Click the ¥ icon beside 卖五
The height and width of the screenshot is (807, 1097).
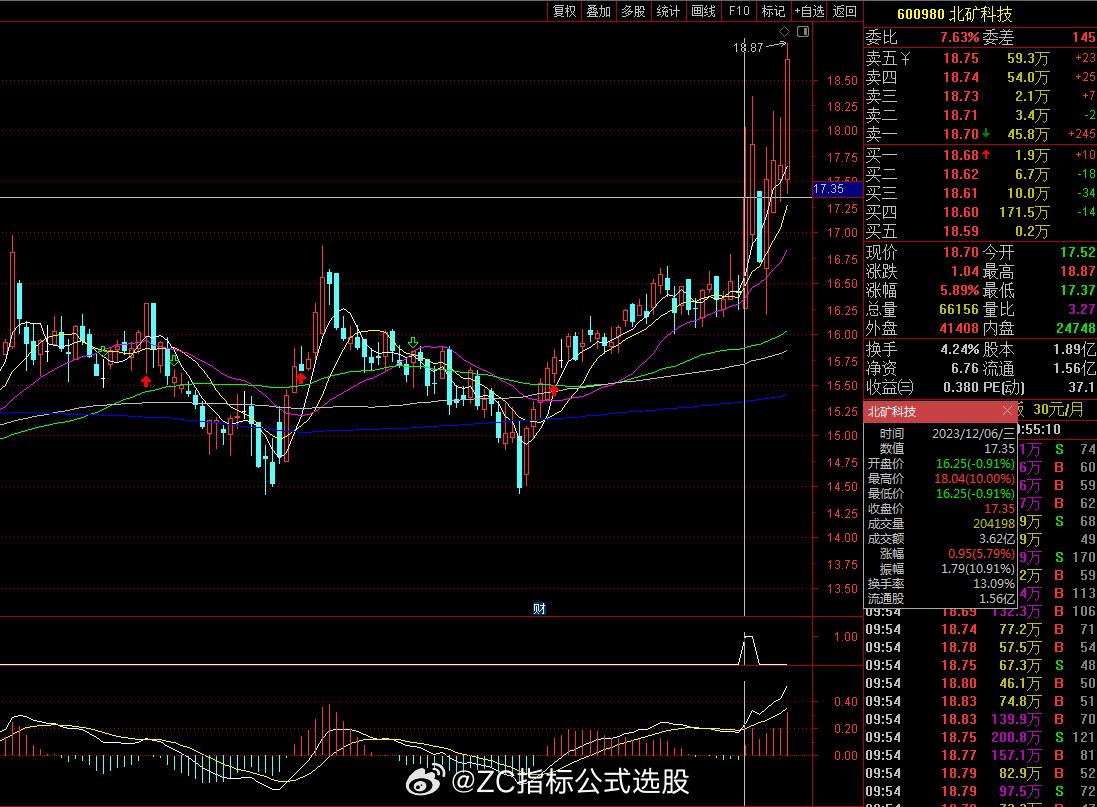905,59
